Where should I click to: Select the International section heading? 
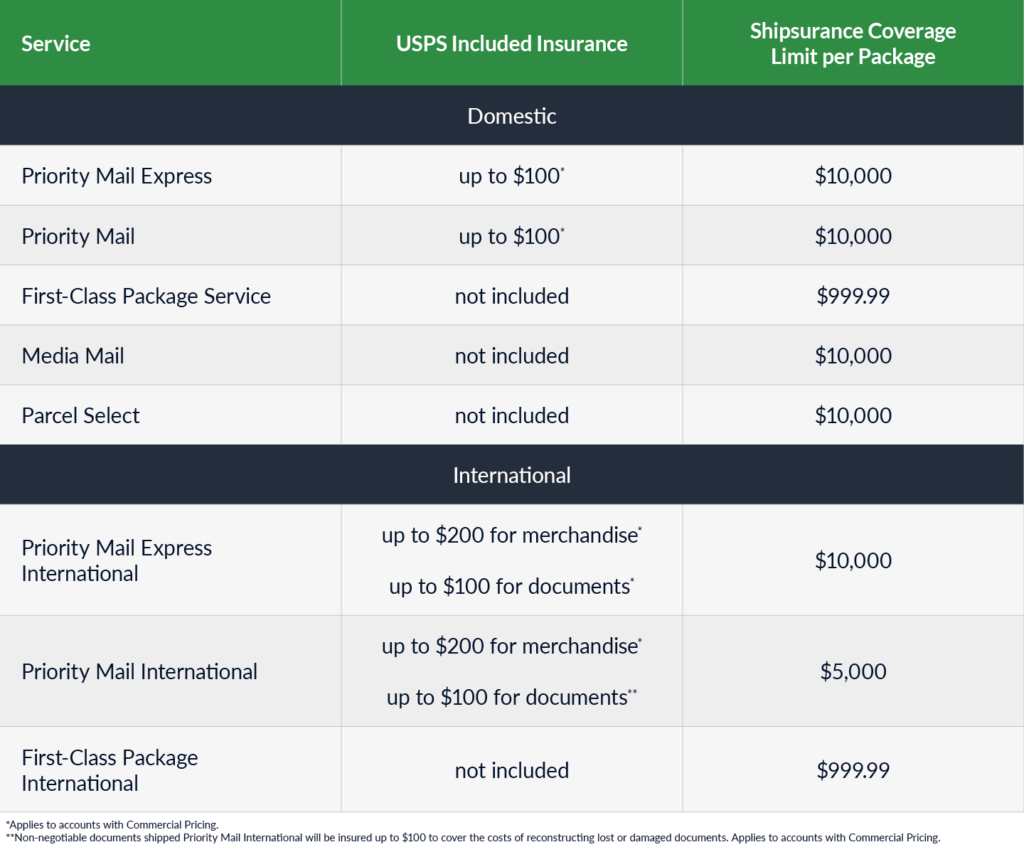click(x=511, y=475)
